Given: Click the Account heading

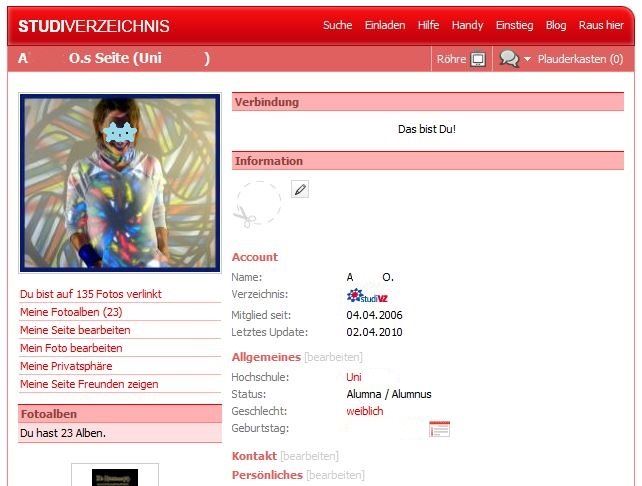Looking at the screenshot, I should pos(255,257).
